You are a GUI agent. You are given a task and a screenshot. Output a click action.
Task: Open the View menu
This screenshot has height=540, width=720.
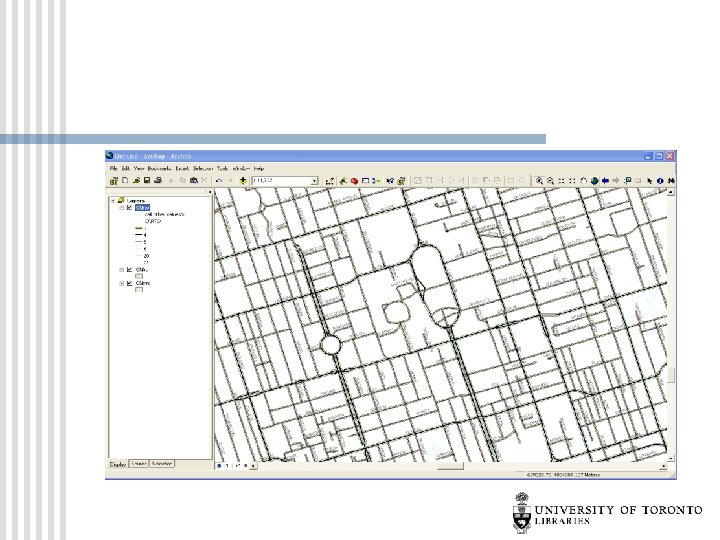point(139,169)
